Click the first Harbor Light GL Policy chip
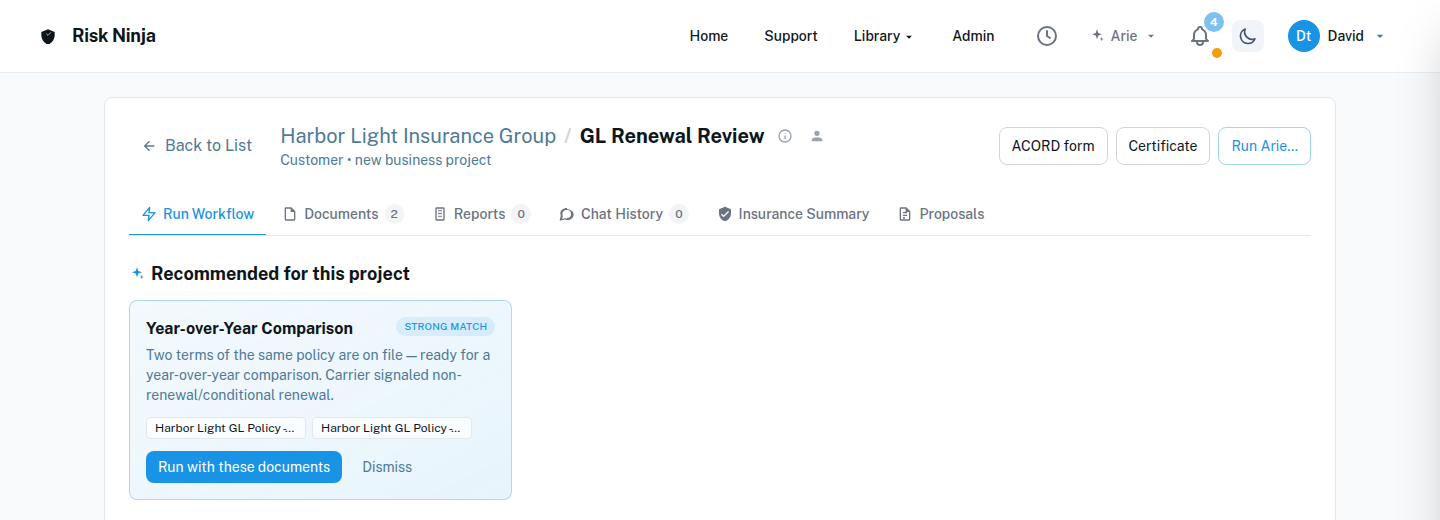Screen dimensions: 1440x520 click(x=226, y=428)
